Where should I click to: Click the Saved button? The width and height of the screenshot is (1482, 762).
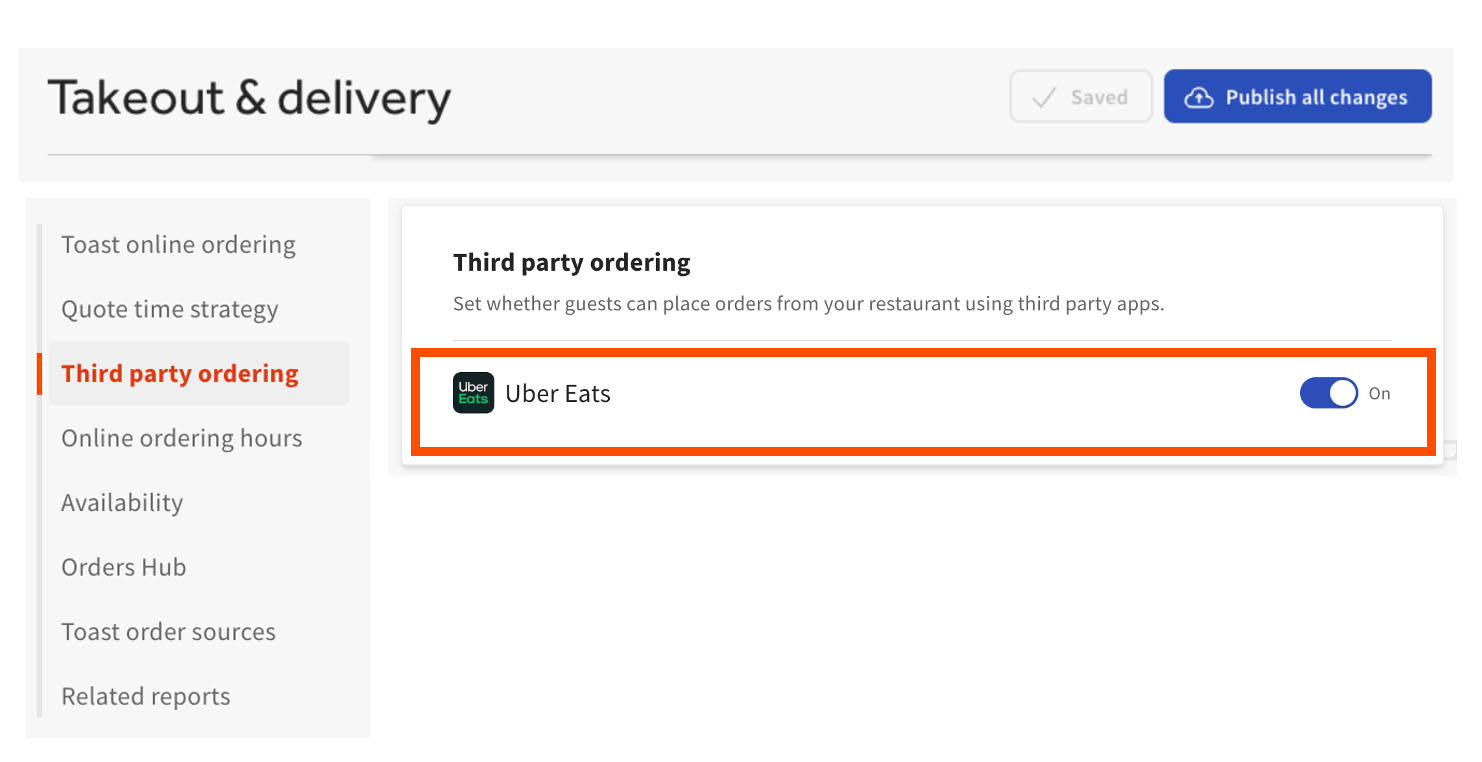pyautogui.click(x=1081, y=96)
